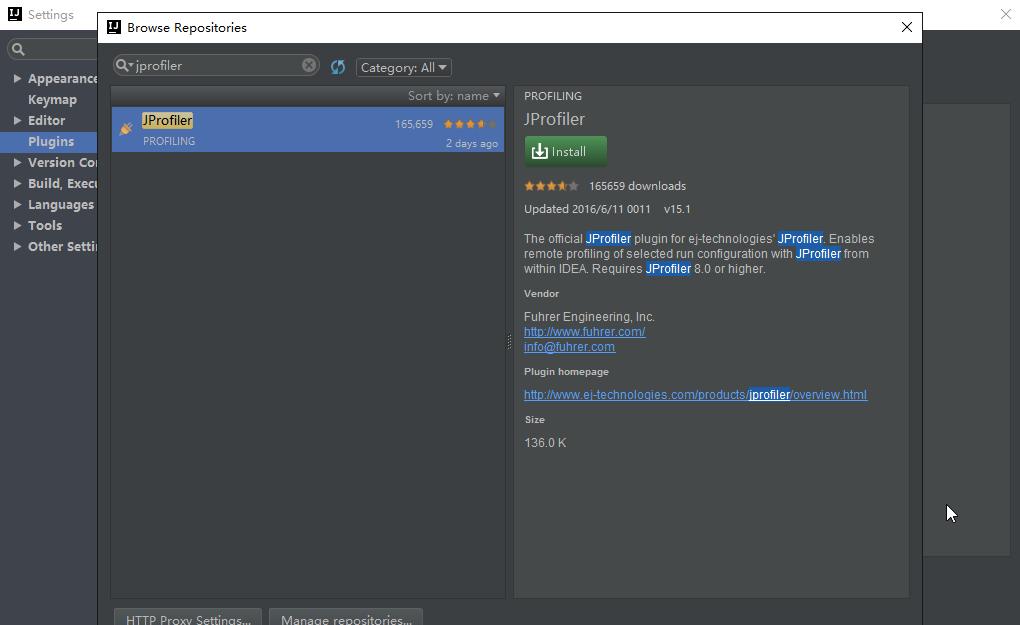Click the Settings window search field

pos(52,49)
